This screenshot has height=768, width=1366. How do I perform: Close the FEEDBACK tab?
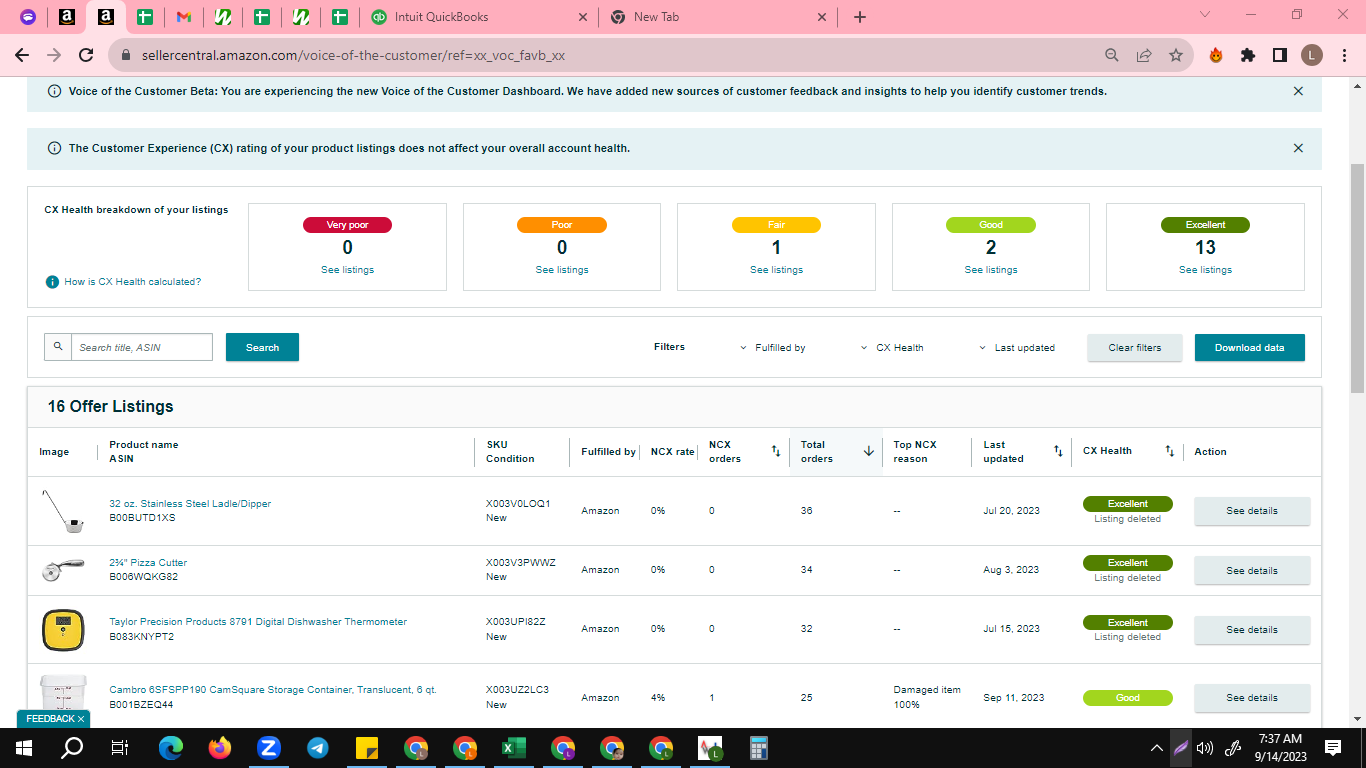point(81,719)
